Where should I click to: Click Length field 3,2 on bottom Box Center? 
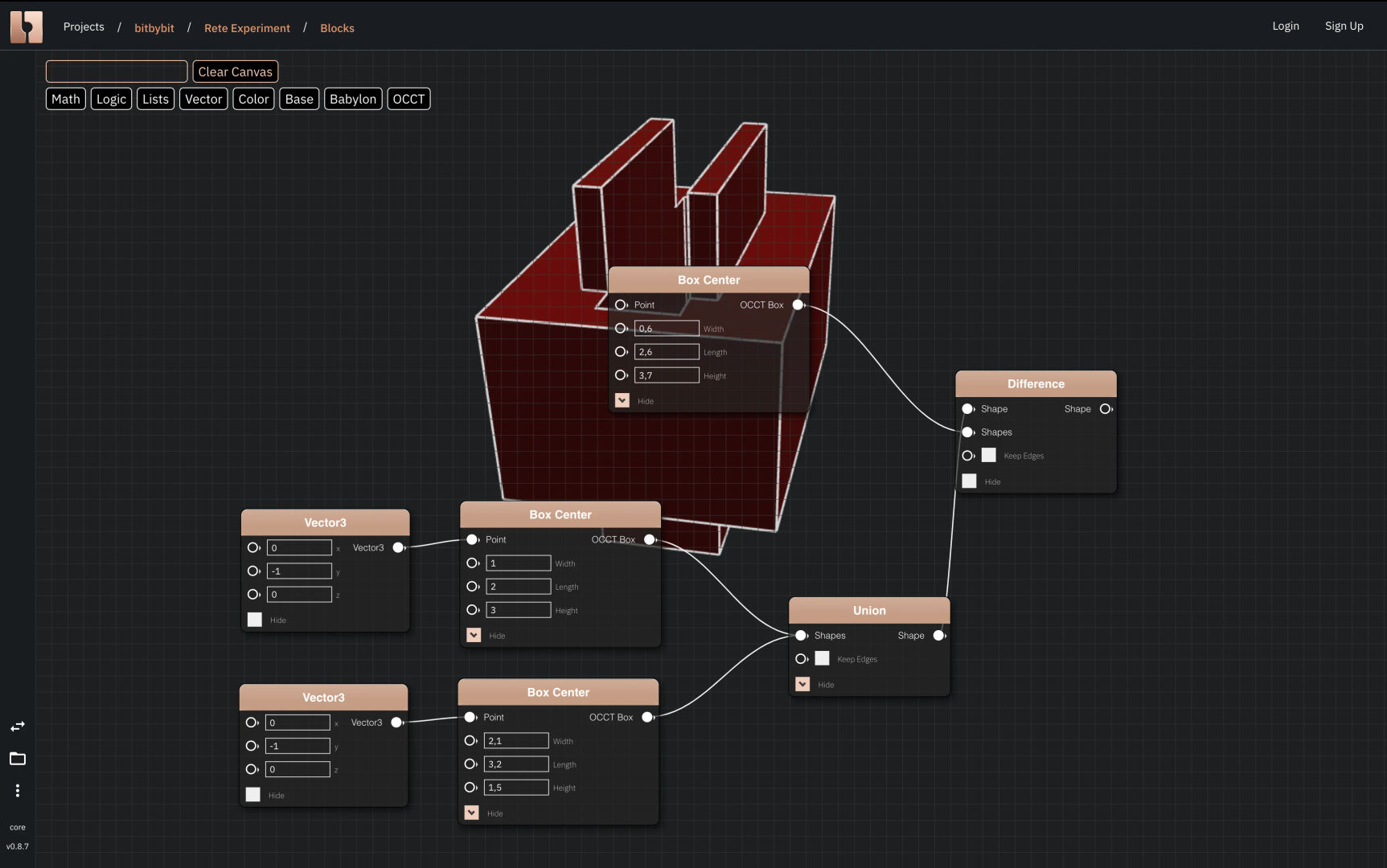[x=516, y=764]
